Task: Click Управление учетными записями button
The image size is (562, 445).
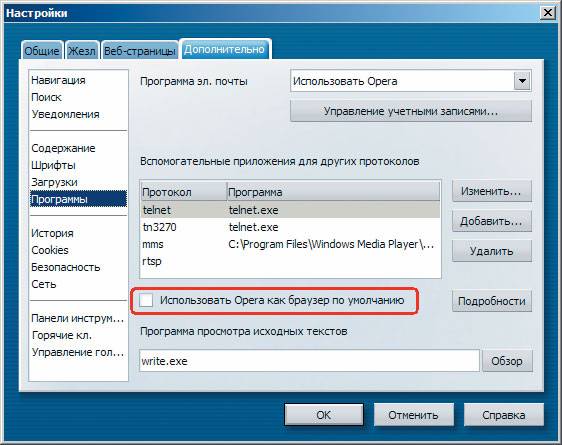Action: point(411,111)
